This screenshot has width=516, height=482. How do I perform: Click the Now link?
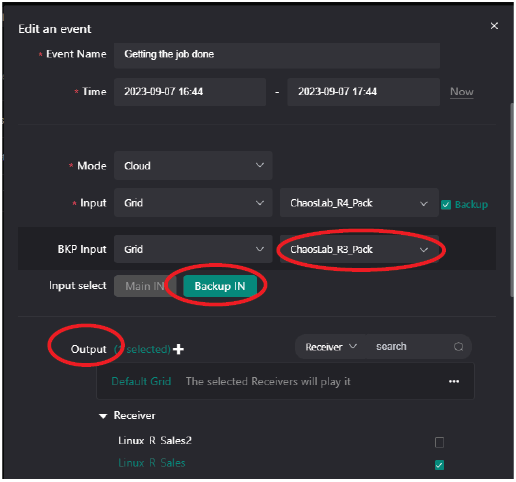(462, 92)
